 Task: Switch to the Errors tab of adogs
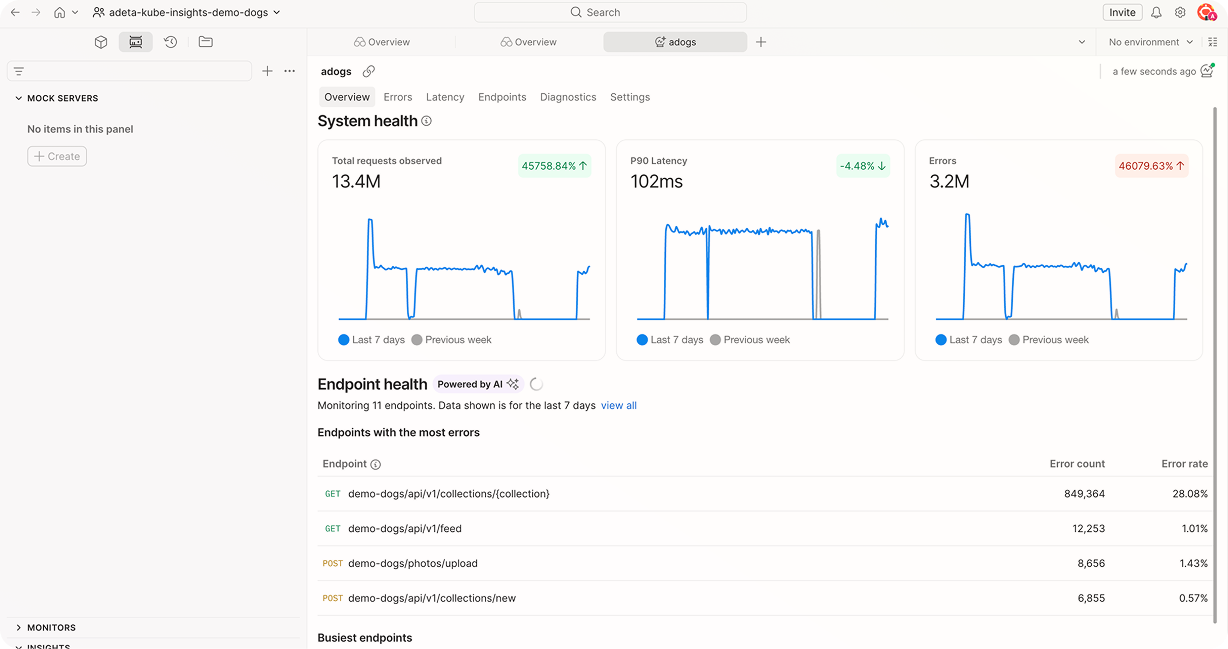click(397, 97)
